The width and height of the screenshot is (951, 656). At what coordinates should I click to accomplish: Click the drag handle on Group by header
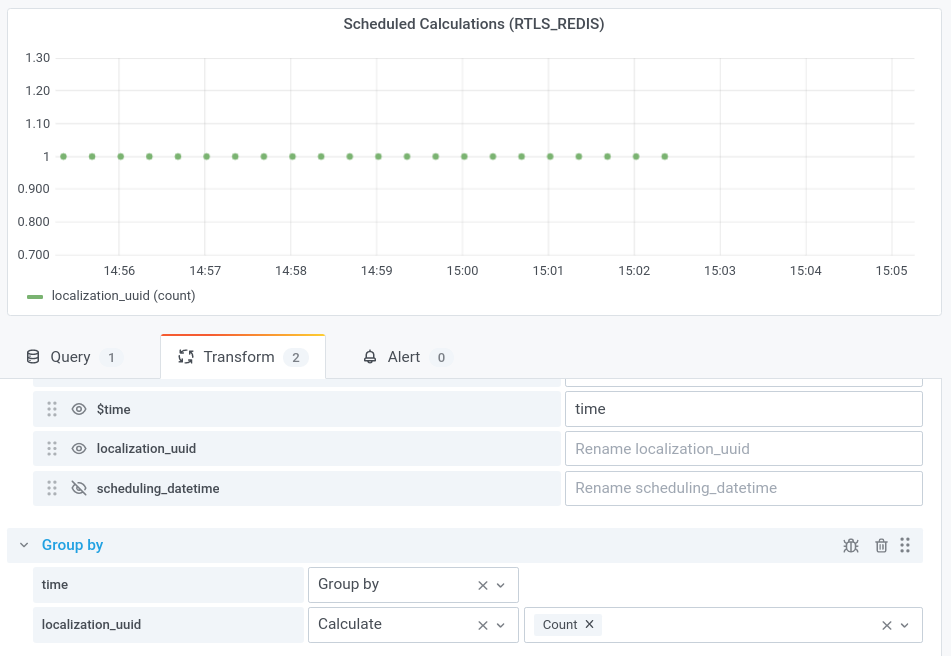(905, 545)
